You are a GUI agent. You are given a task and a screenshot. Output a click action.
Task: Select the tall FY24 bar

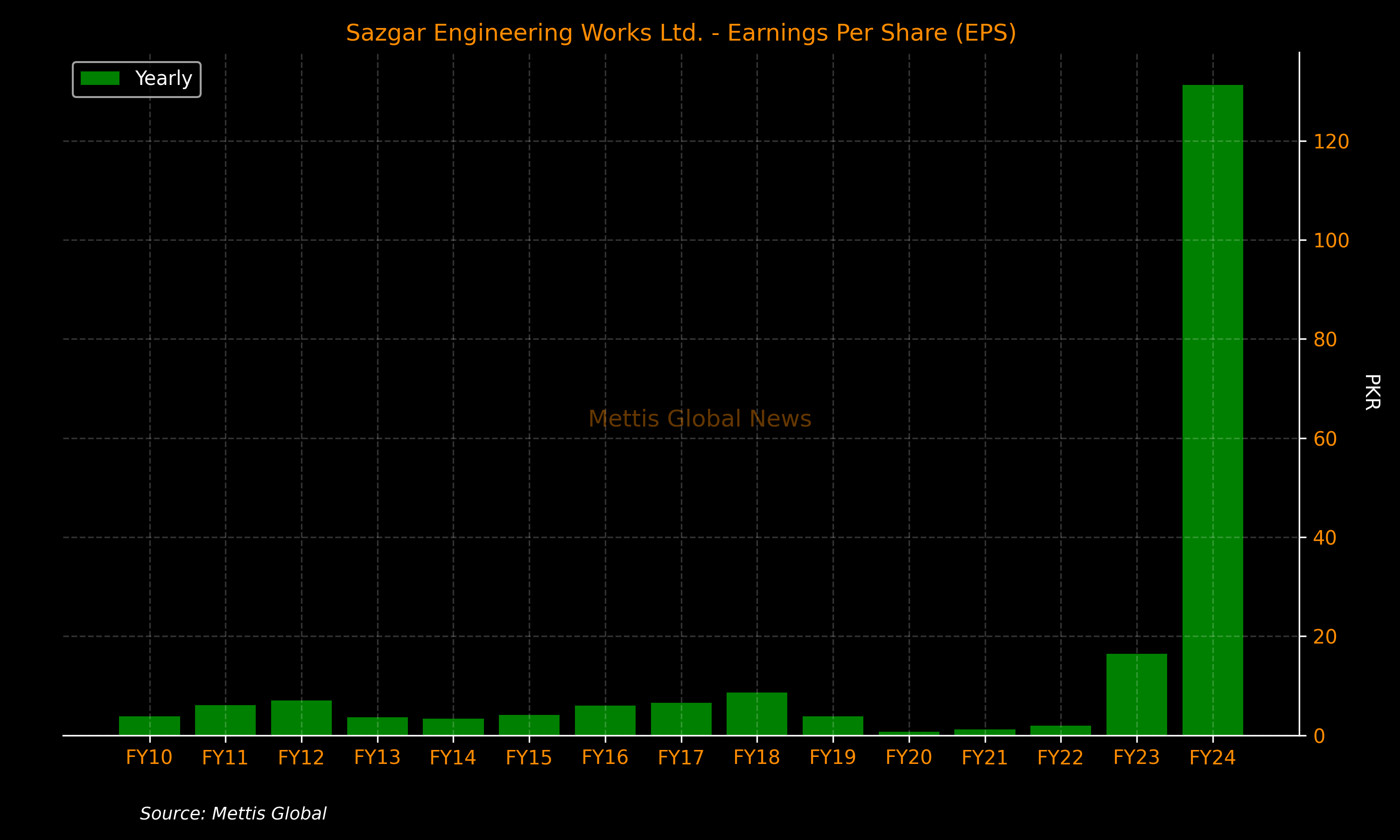[1213, 410]
